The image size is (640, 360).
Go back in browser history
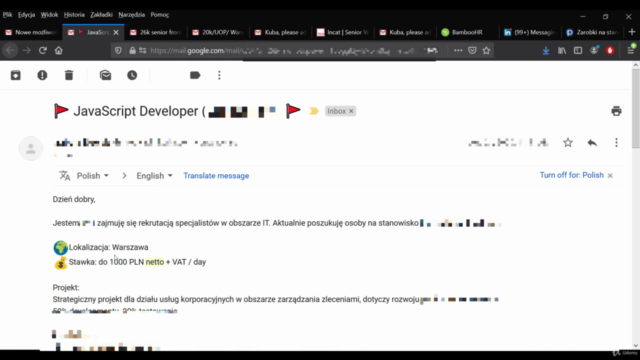[x=11, y=51]
